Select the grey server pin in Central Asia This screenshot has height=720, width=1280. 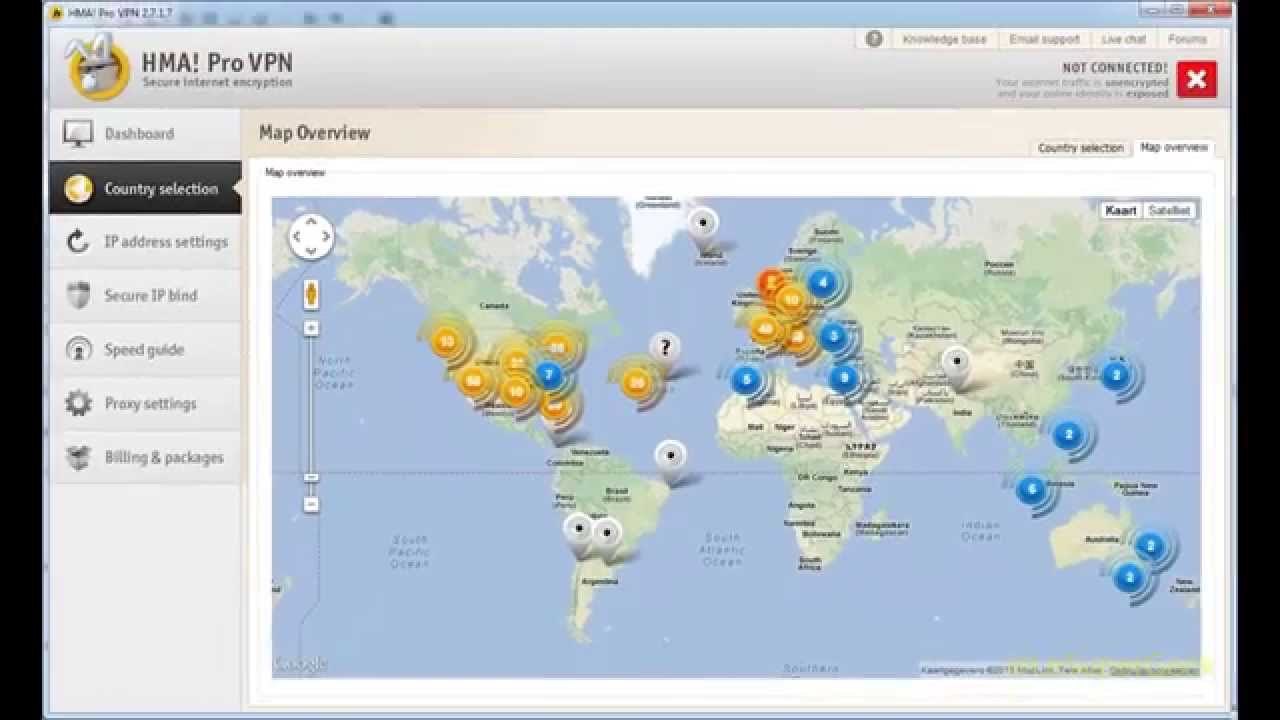coord(958,363)
